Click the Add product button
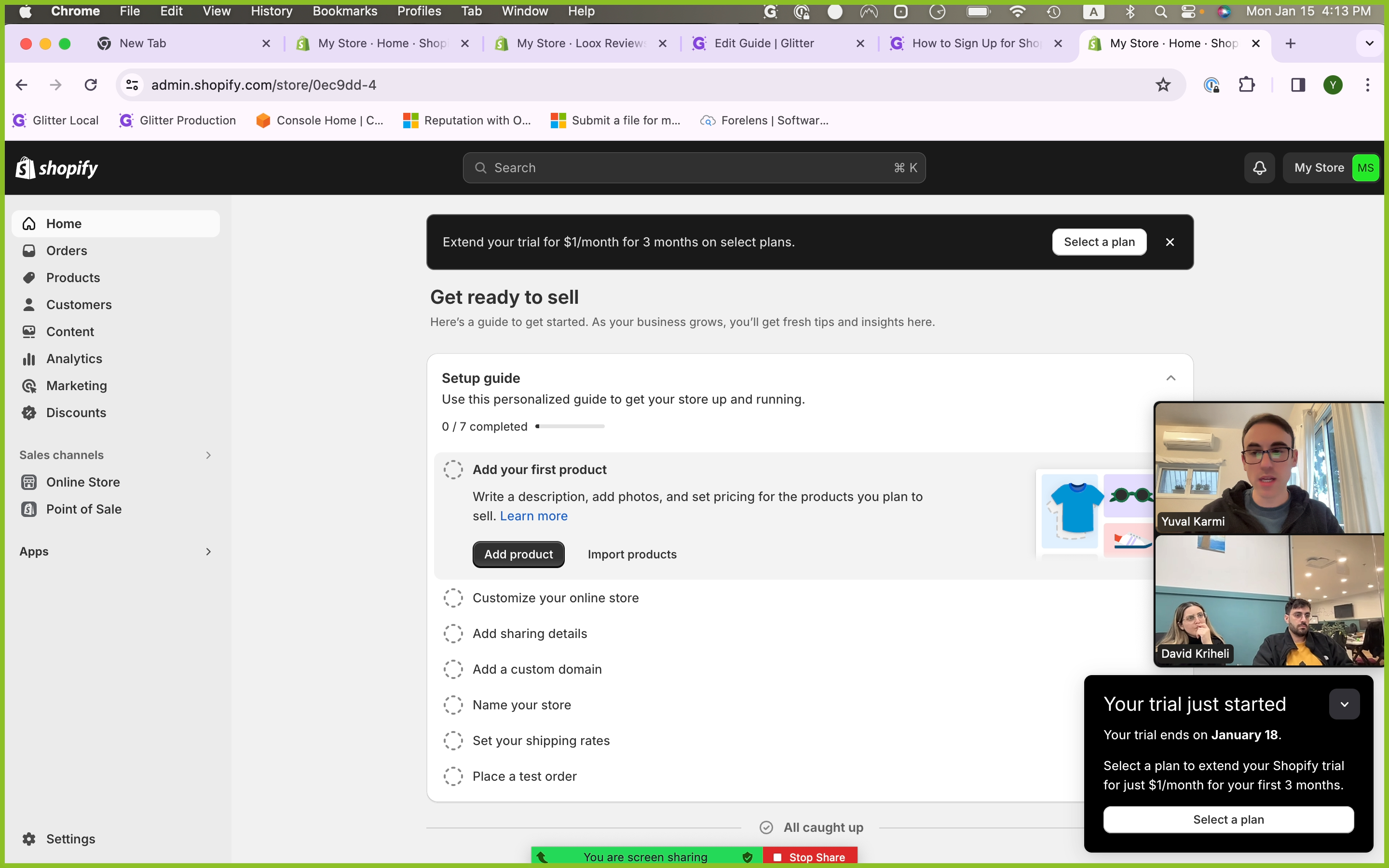This screenshot has width=1389, height=868. click(x=518, y=554)
